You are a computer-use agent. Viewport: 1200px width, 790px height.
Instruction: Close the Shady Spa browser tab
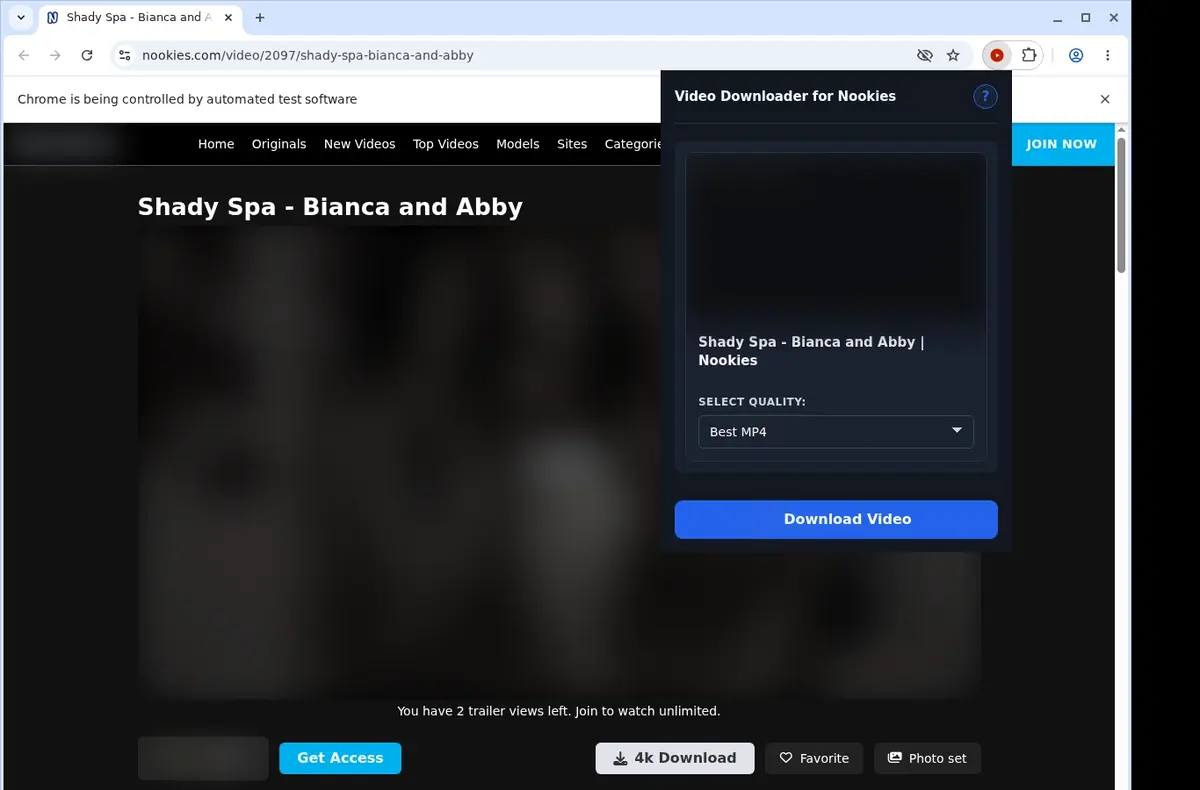226,18
